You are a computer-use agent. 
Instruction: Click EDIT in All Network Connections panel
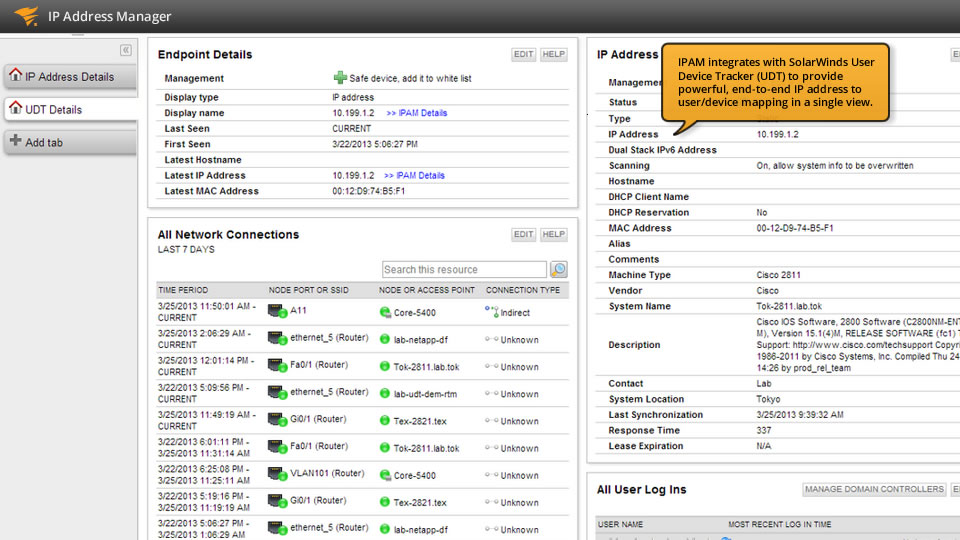[523, 234]
